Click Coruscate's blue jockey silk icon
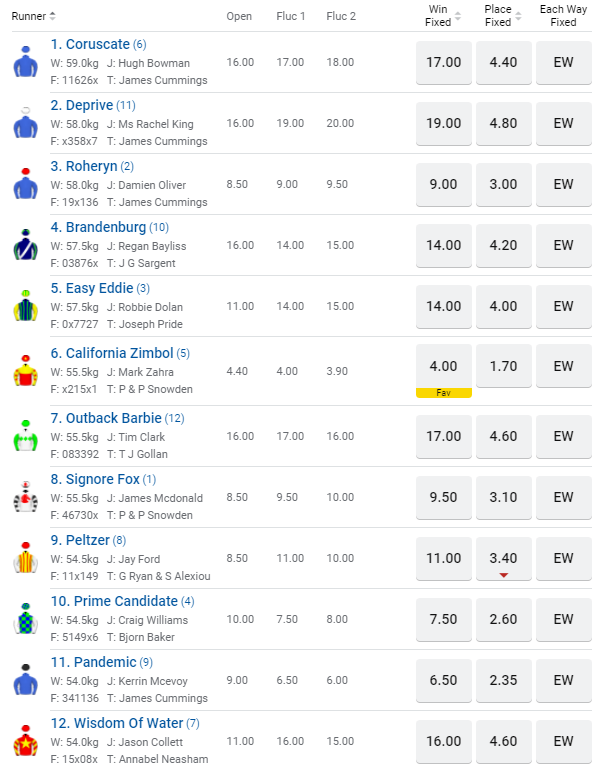This screenshot has height=768, width=603. click(25, 62)
